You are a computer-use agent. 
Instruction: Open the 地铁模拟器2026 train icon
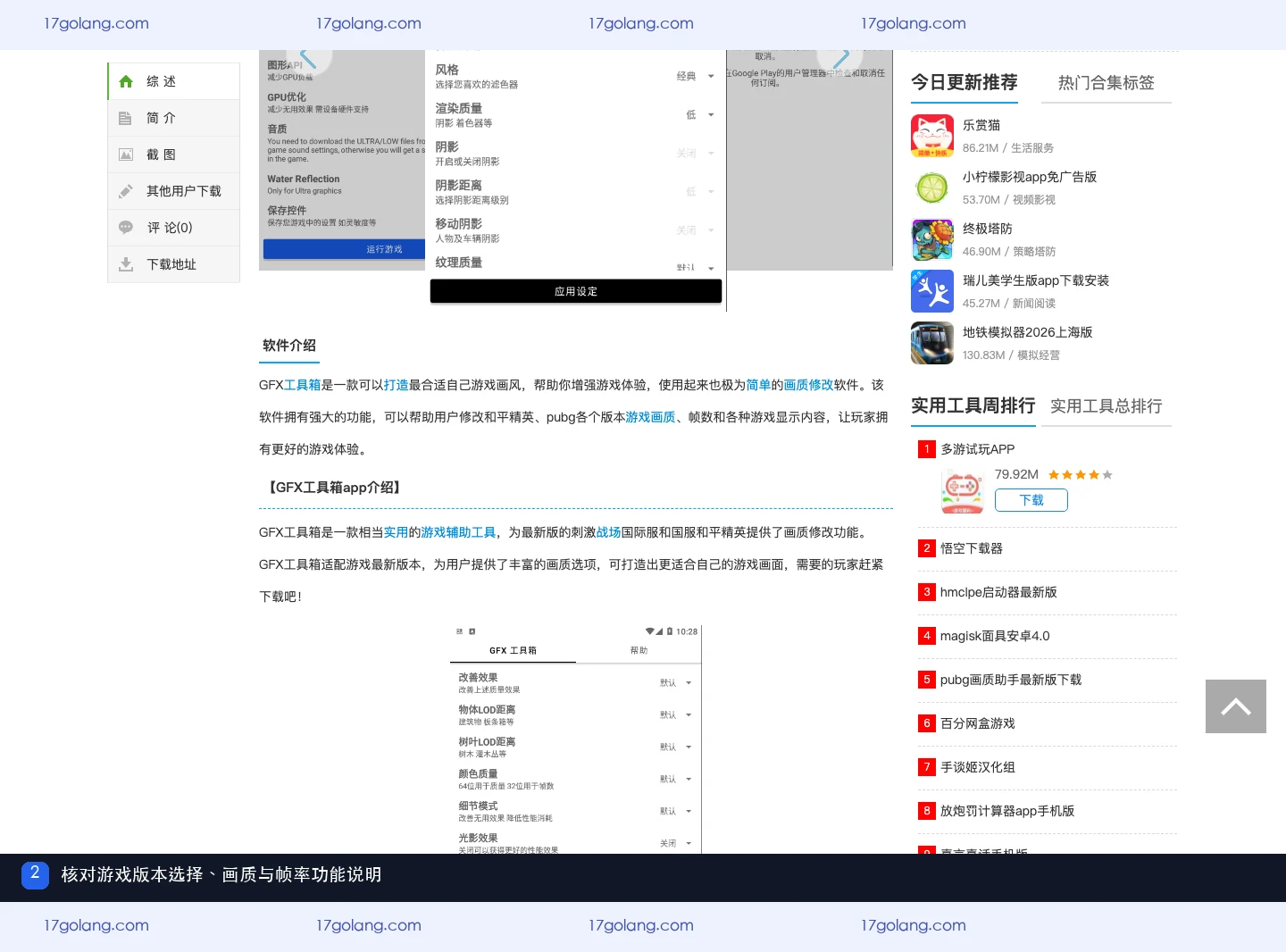(x=932, y=343)
